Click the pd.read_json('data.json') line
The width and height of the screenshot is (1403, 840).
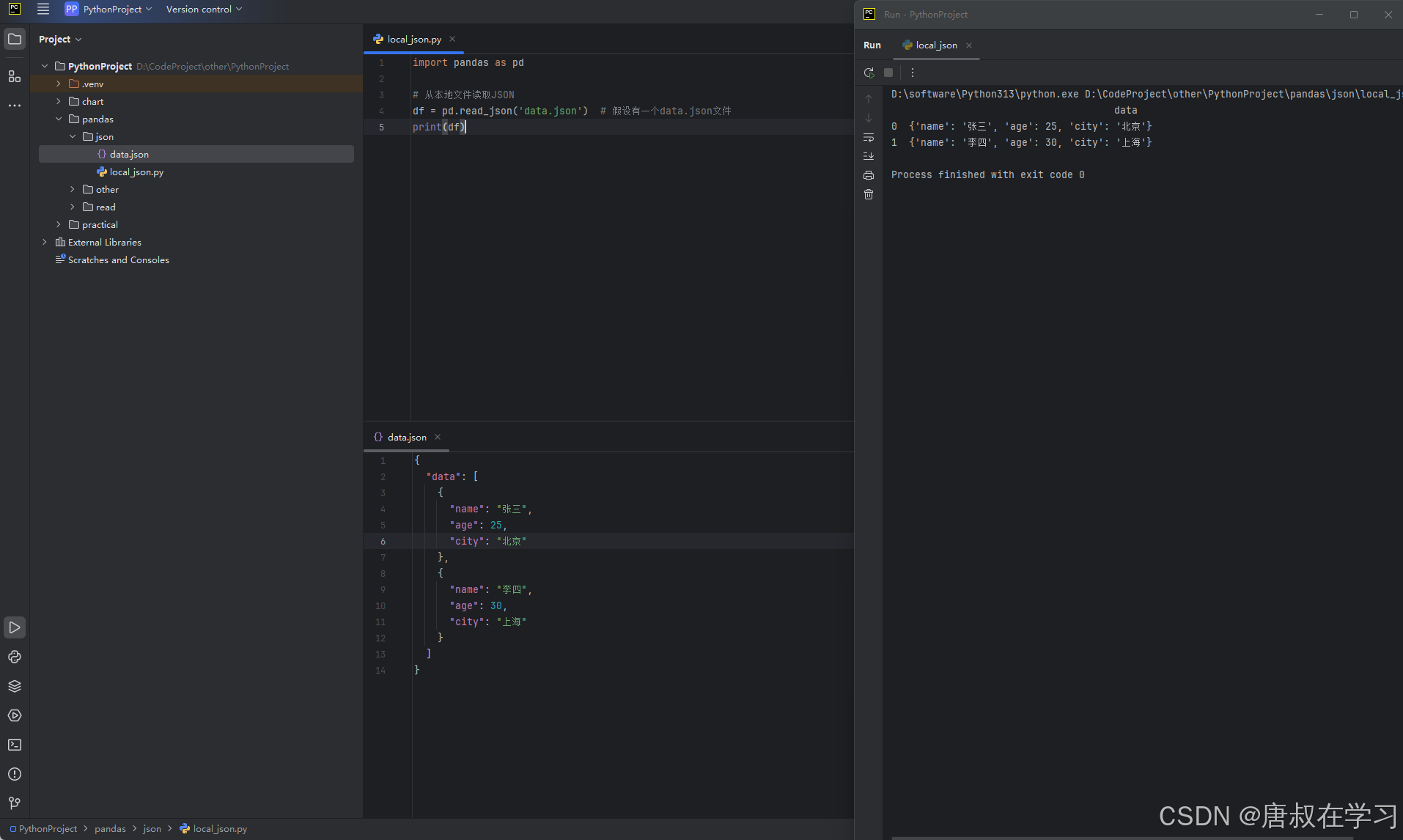tap(501, 111)
